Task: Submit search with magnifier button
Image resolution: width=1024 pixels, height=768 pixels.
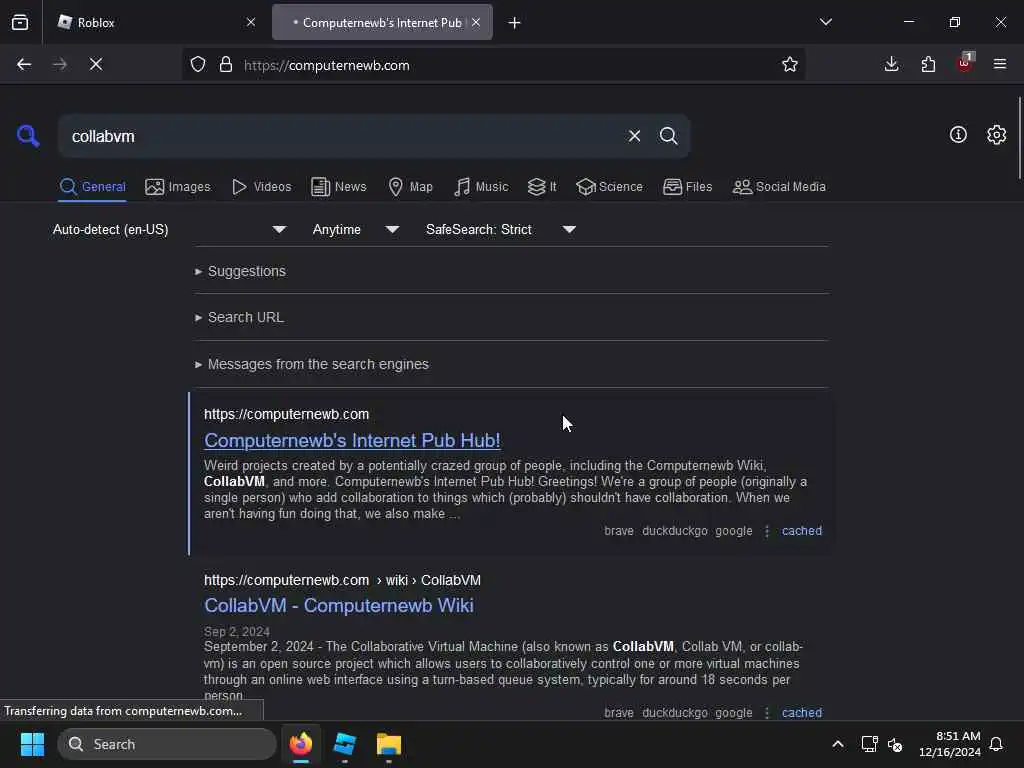Action: pyautogui.click(x=668, y=136)
